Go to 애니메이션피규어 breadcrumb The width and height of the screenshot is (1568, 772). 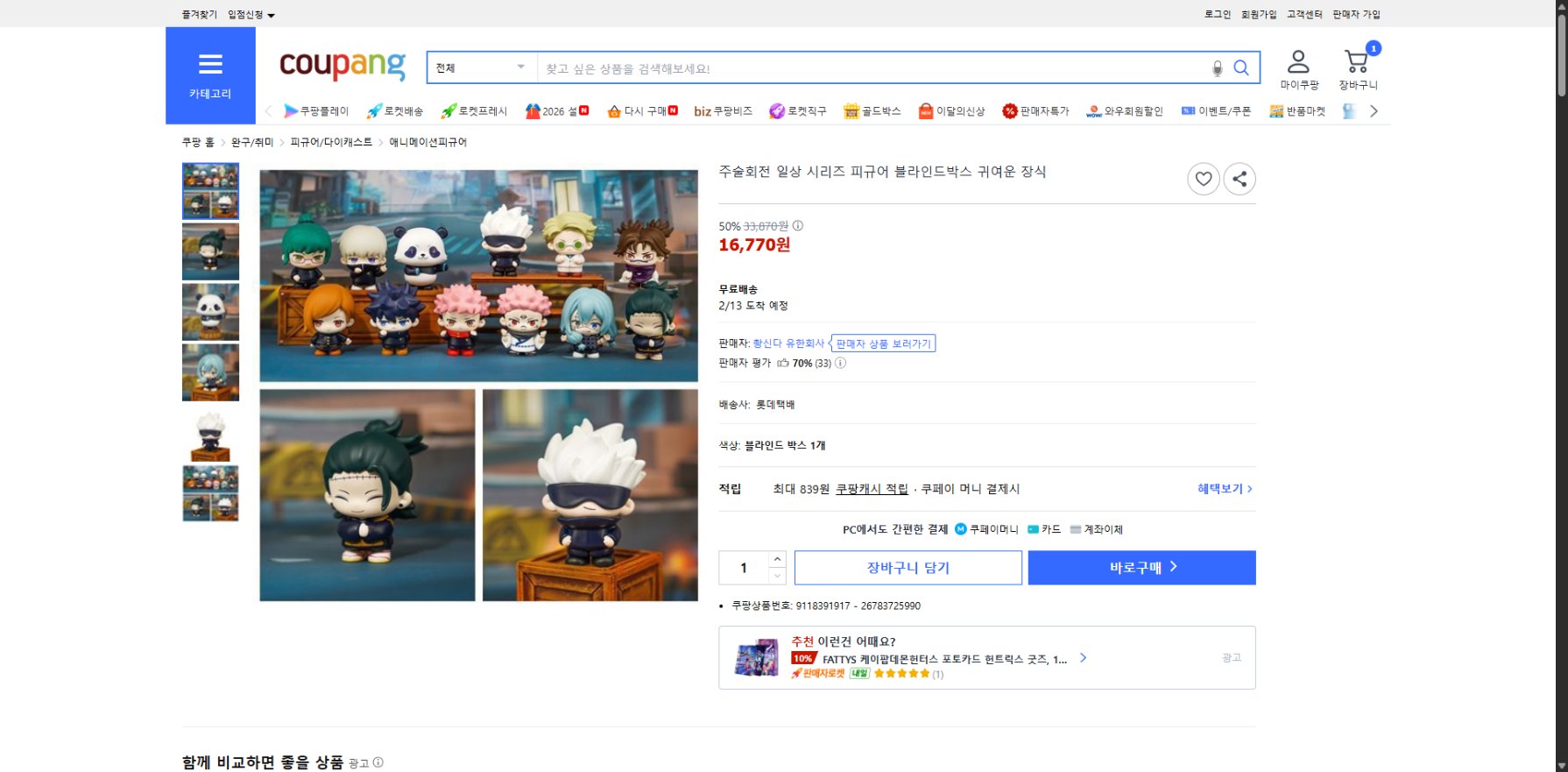coord(428,142)
